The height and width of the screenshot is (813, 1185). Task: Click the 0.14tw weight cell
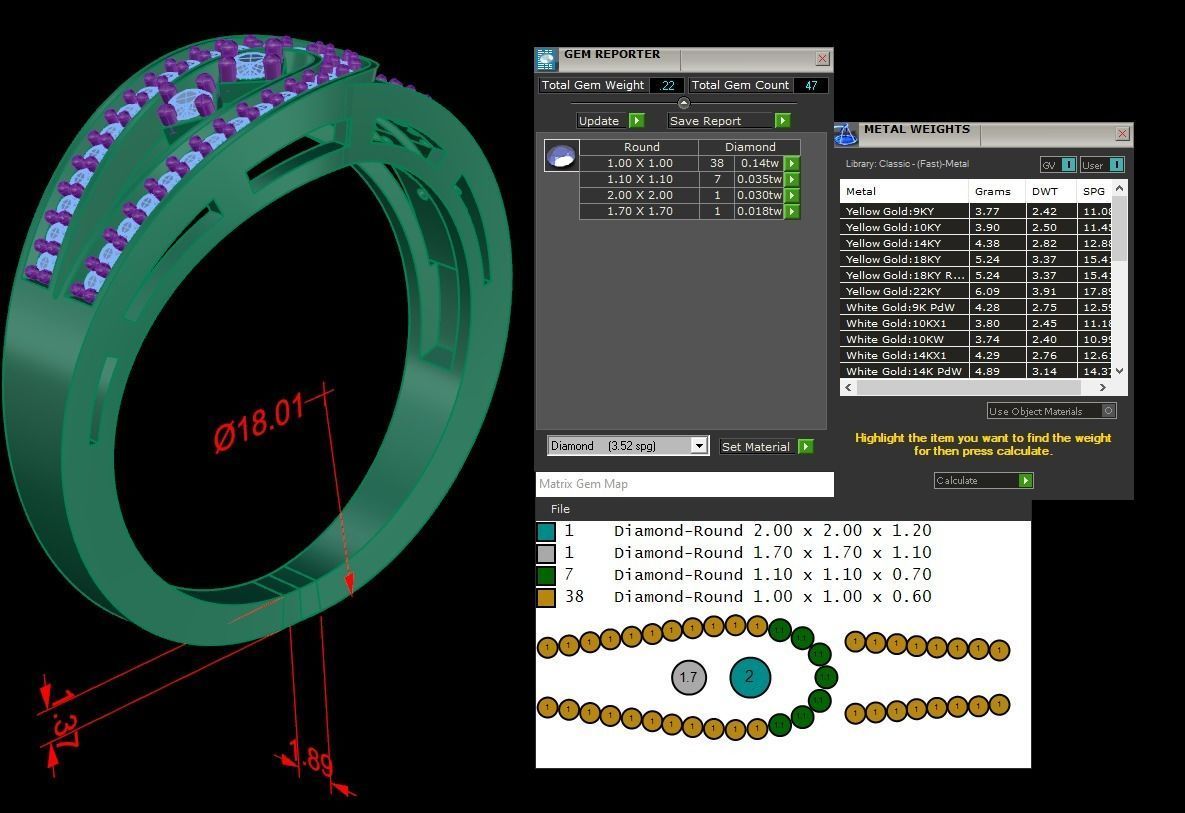[x=760, y=163]
